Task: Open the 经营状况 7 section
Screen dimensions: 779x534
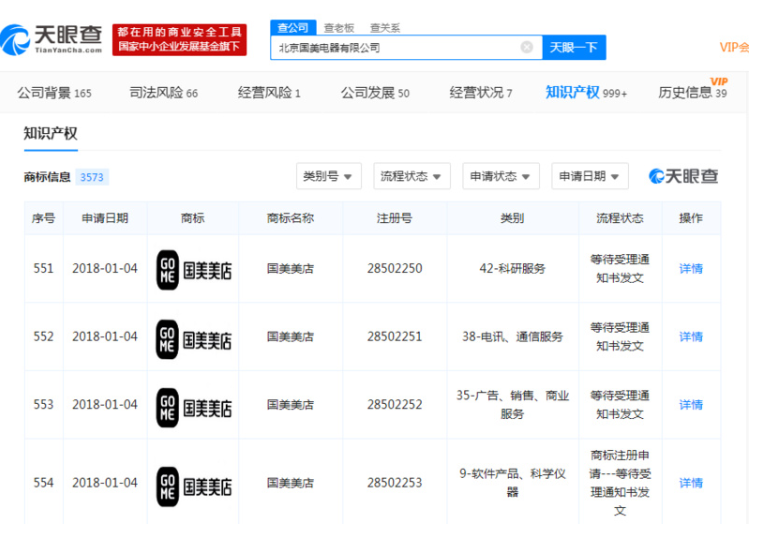Action: 481,93
